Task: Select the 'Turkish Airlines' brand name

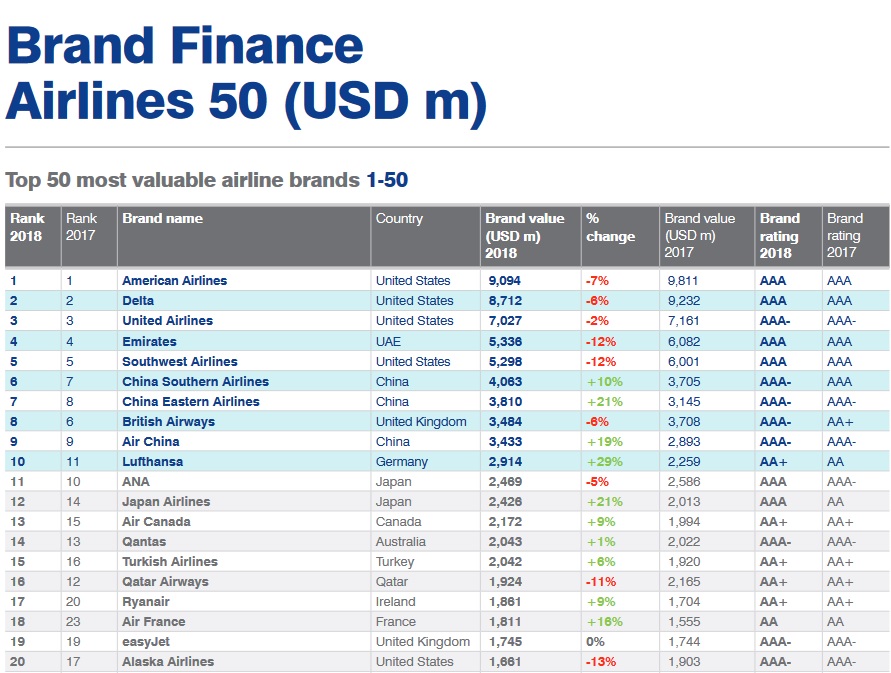Action: 170,562
